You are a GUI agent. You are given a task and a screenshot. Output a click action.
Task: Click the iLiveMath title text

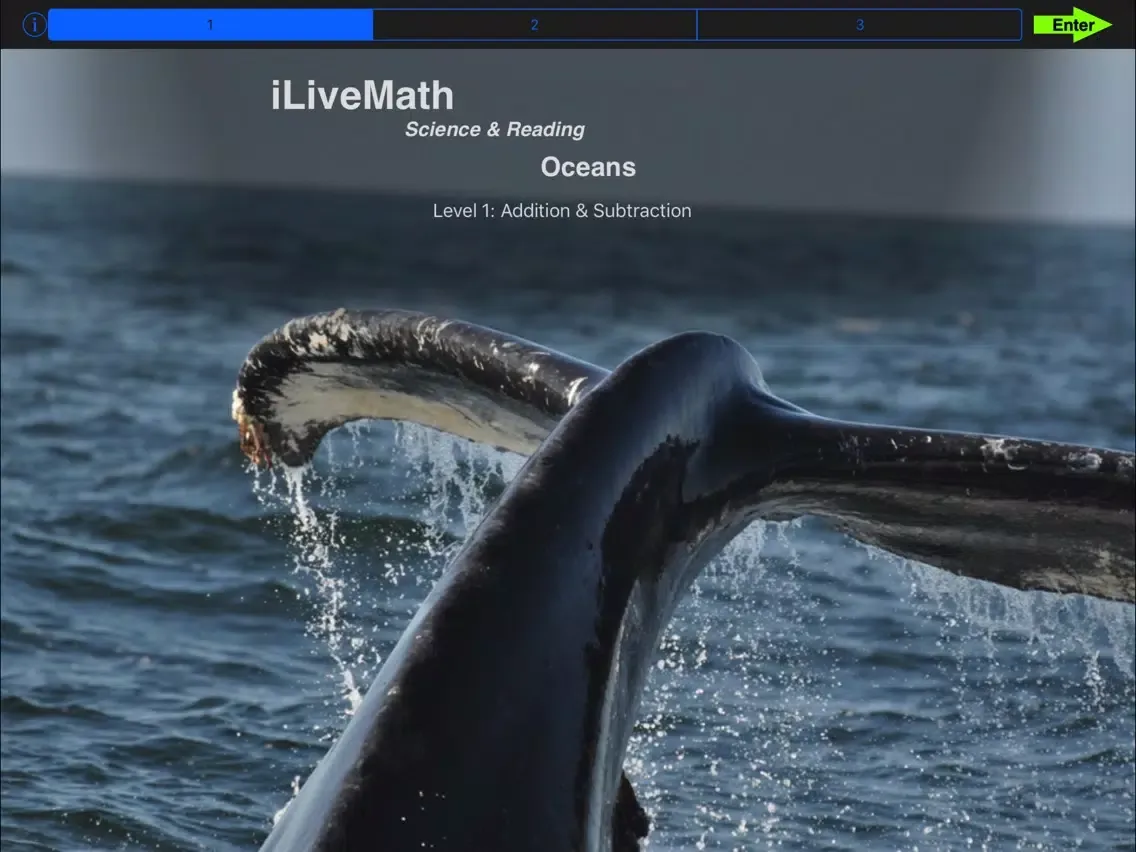362,96
